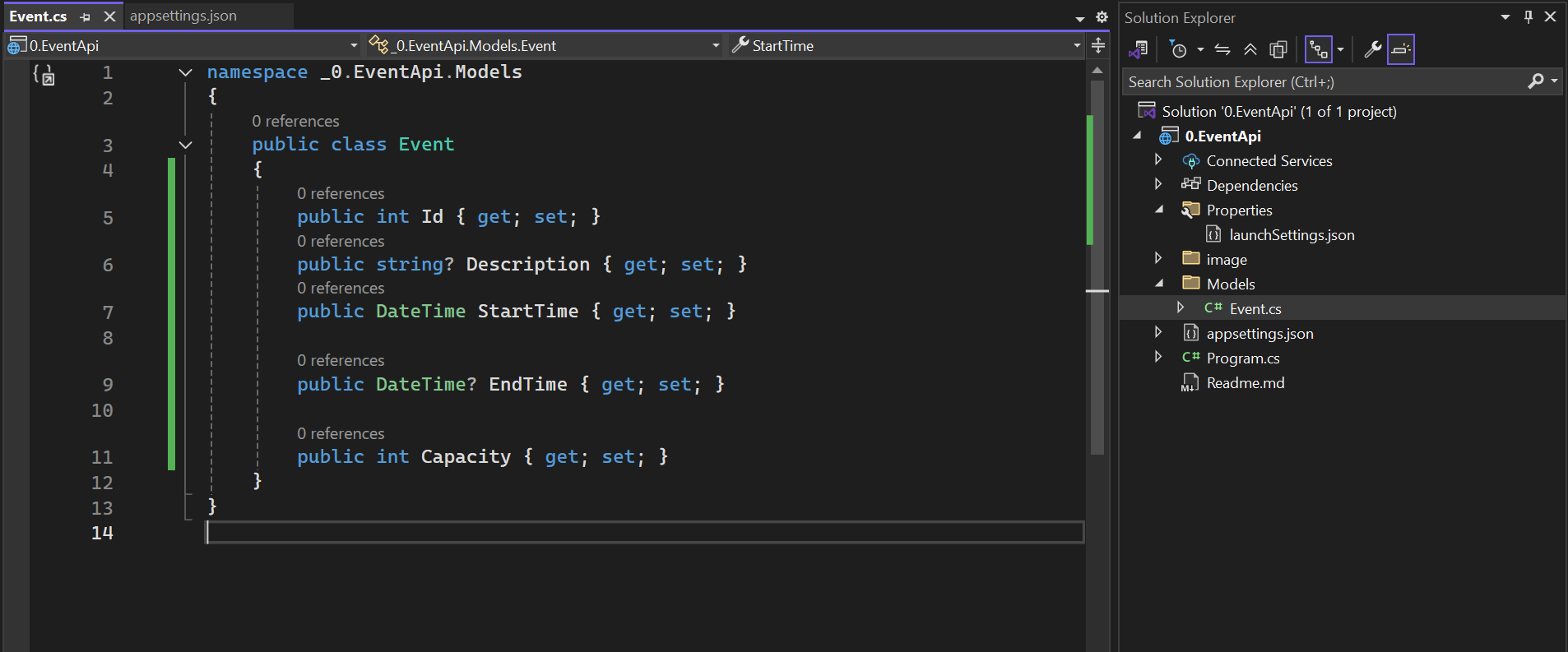This screenshot has width=1568, height=652.
Task: Click Sync with Active Document arrows icon
Action: (1222, 49)
